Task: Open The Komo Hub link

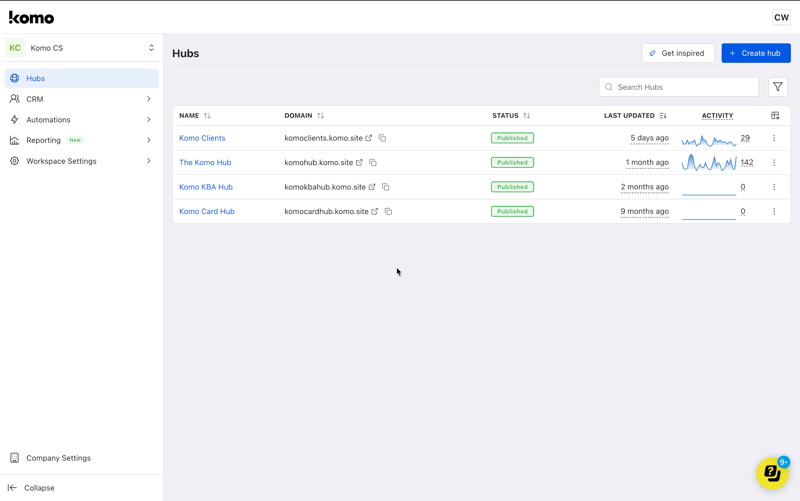Action: point(205,162)
